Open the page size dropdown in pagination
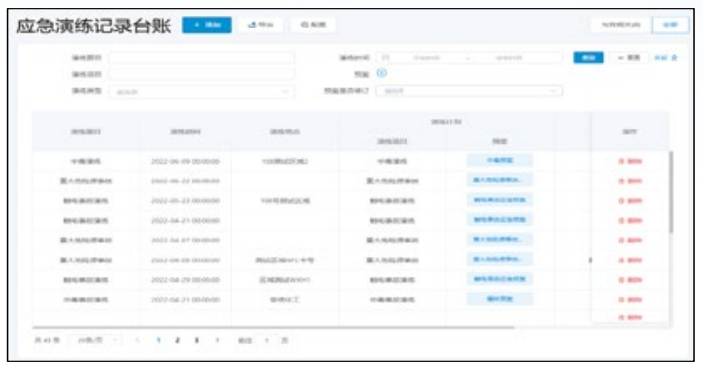The height and width of the screenshot is (370, 703). 95,340
